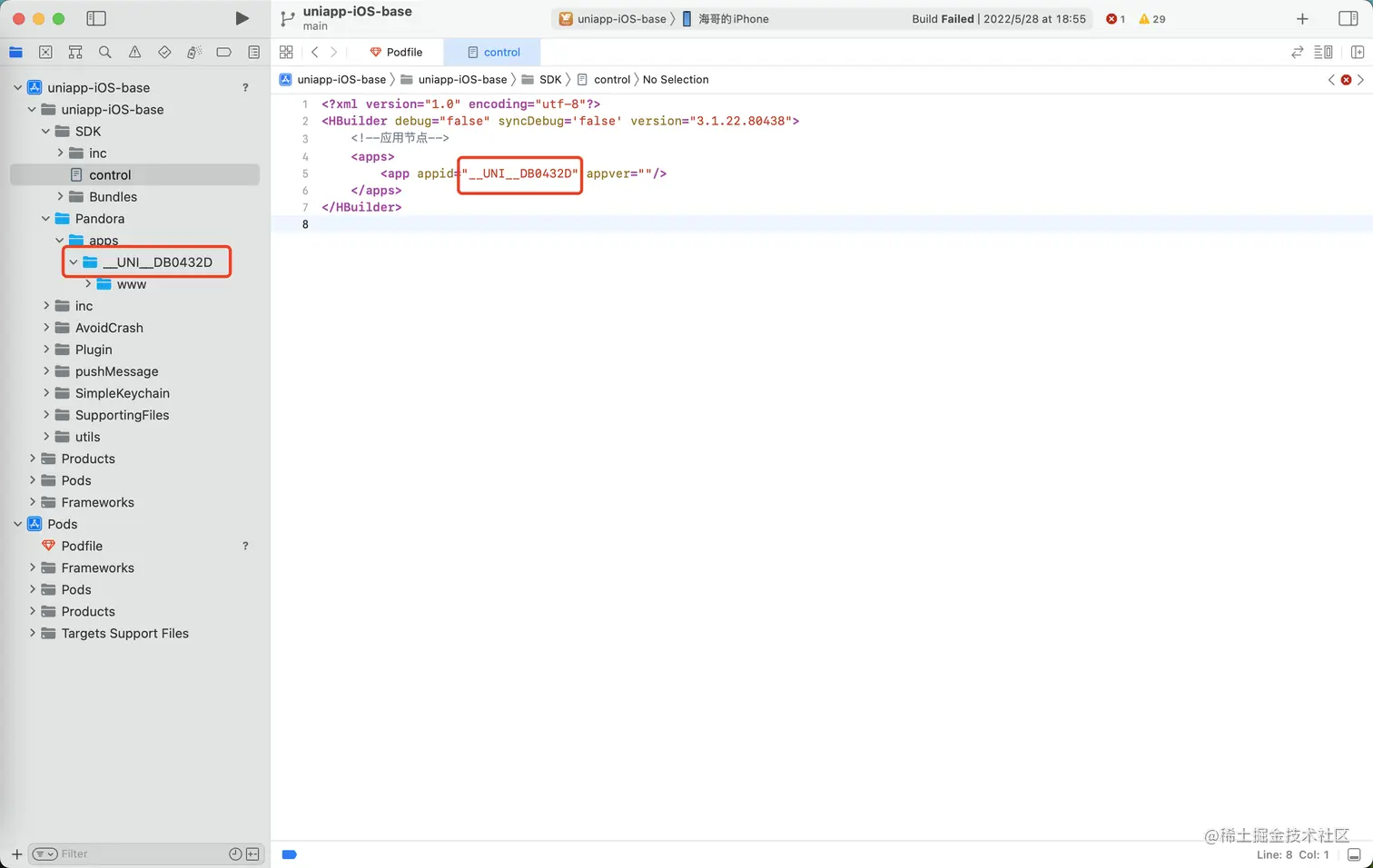Open the Symbol navigator
The image size is (1373, 868).
coord(75,52)
